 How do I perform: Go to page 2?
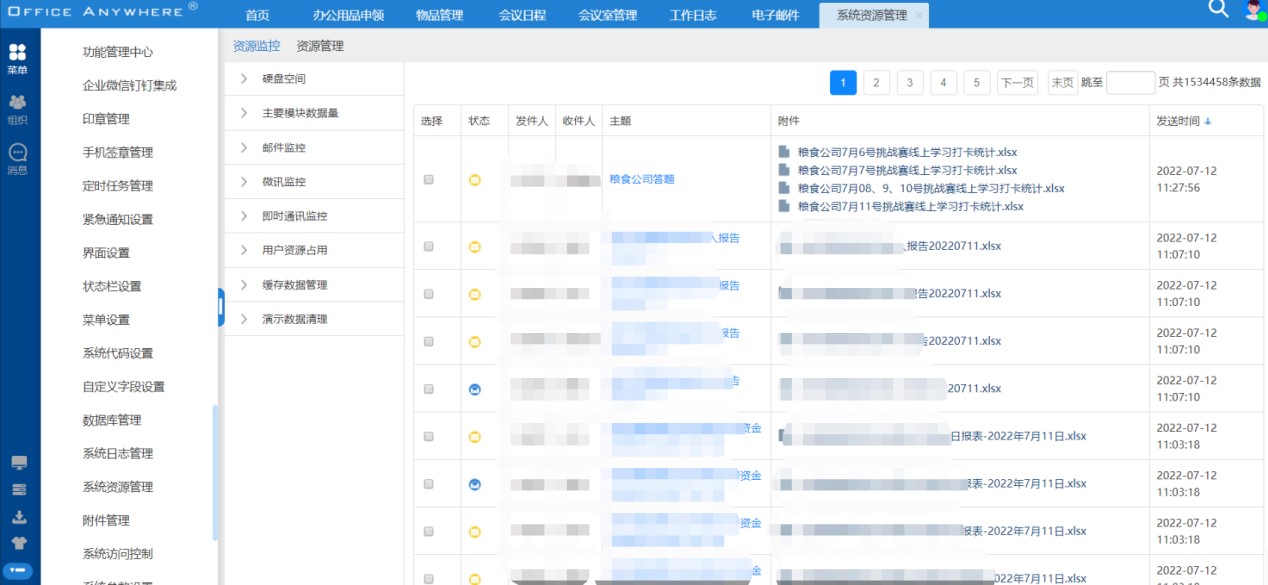[876, 83]
